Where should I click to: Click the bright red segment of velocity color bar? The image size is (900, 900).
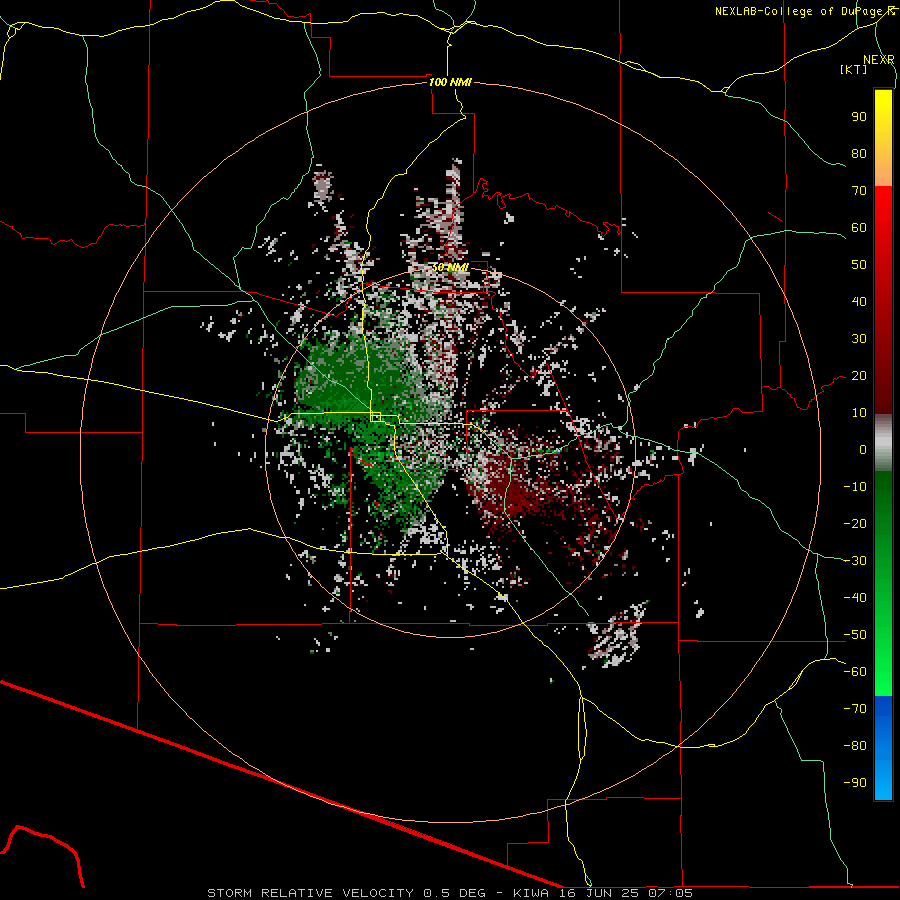click(883, 218)
